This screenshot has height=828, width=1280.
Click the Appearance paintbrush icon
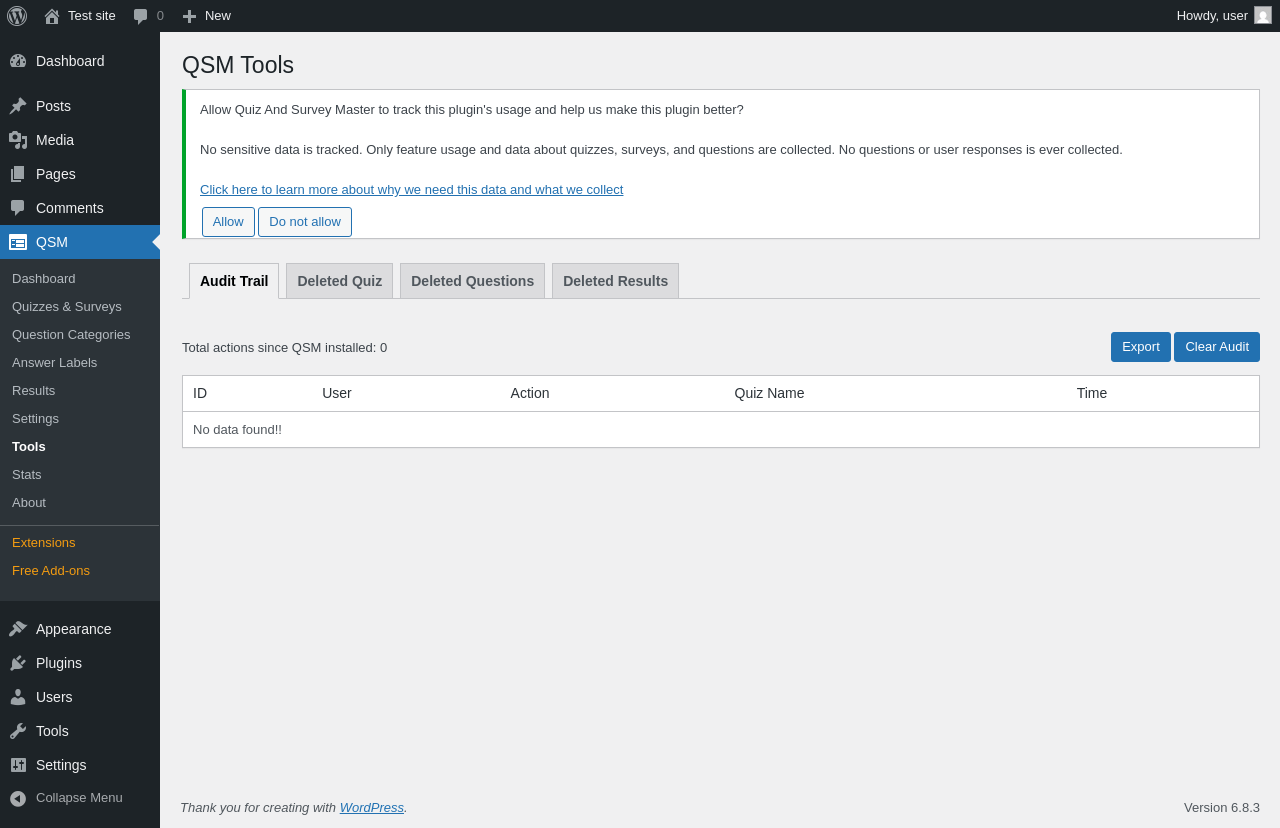tap(18, 629)
